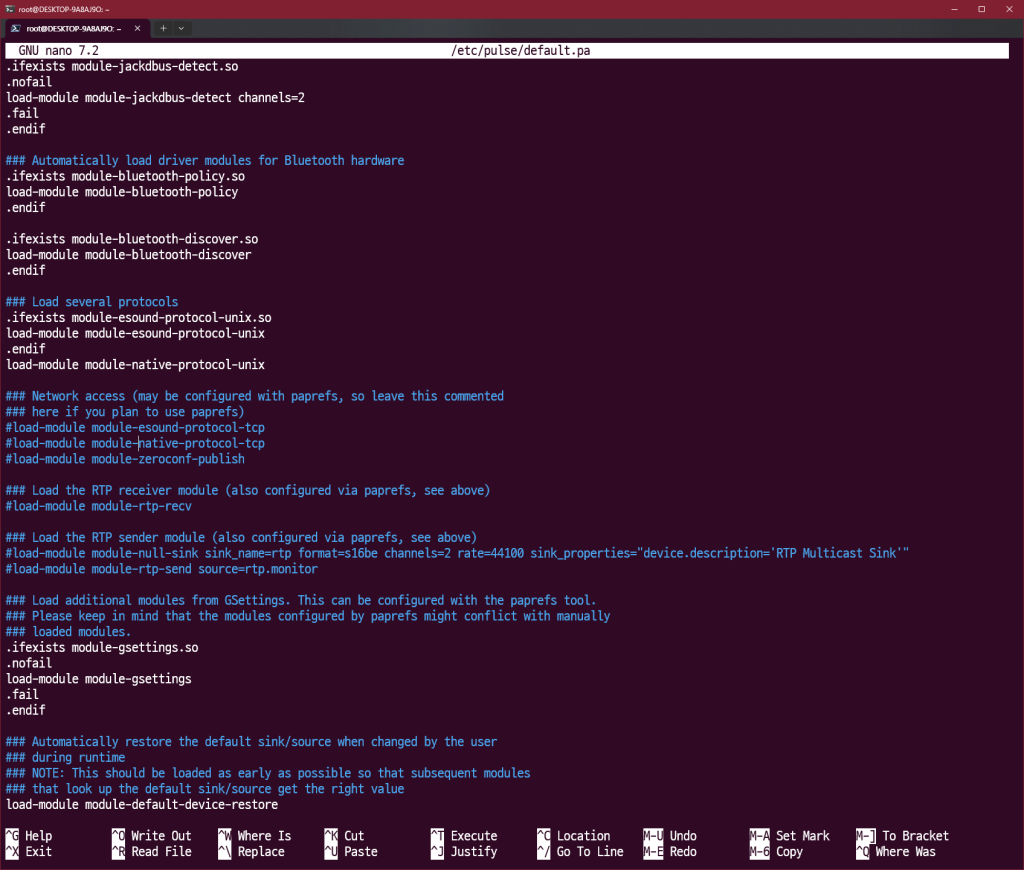Close the terminal window
1024x870 pixels.
click(1009, 8)
